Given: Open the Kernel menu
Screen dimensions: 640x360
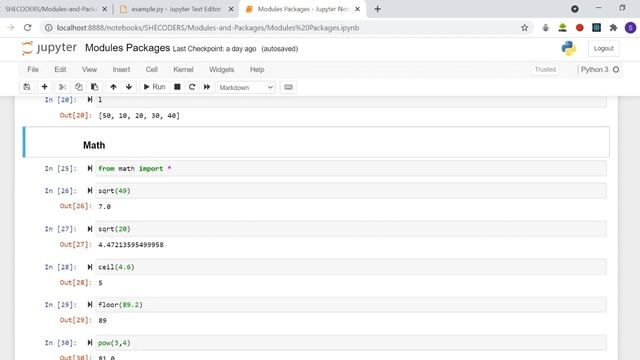Looking at the screenshot, I should pos(183,69).
